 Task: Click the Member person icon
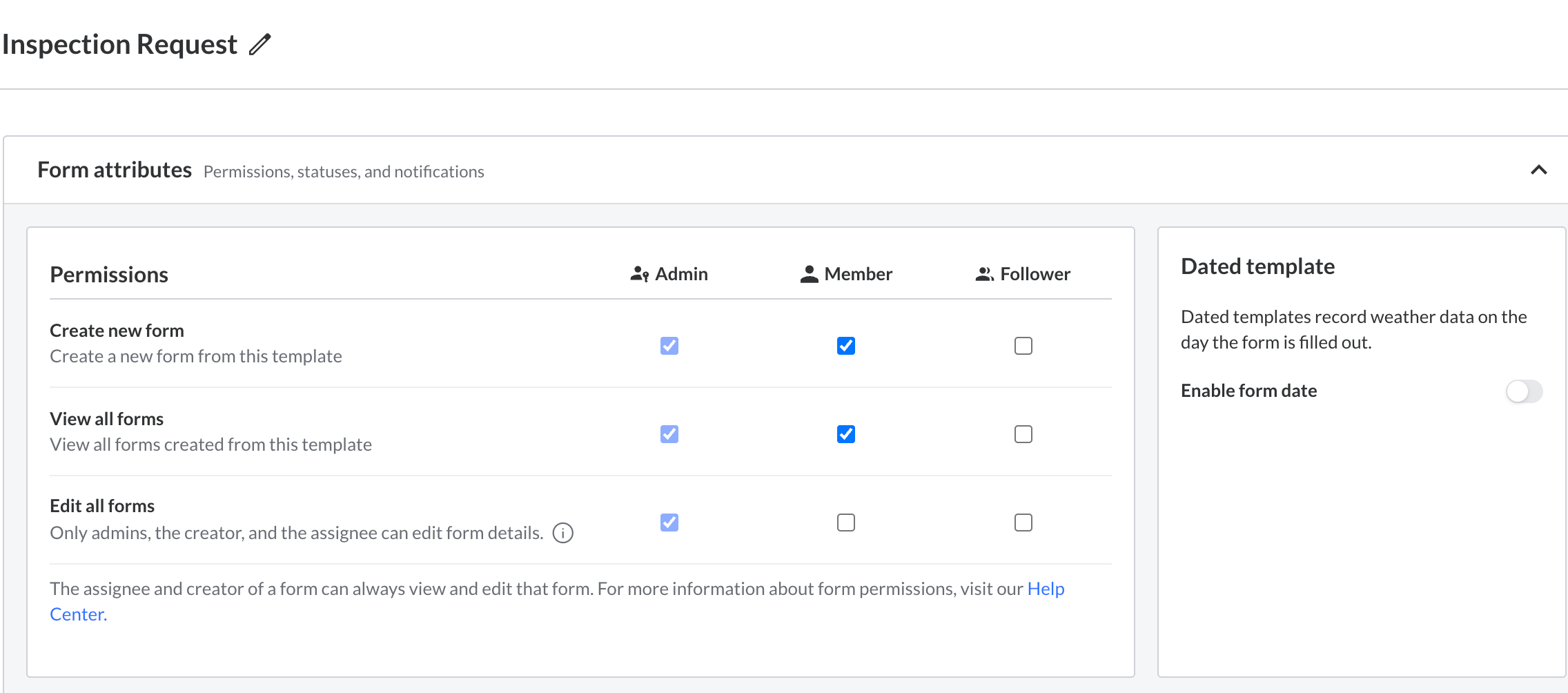pyautogui.click(x=809, y=274)
